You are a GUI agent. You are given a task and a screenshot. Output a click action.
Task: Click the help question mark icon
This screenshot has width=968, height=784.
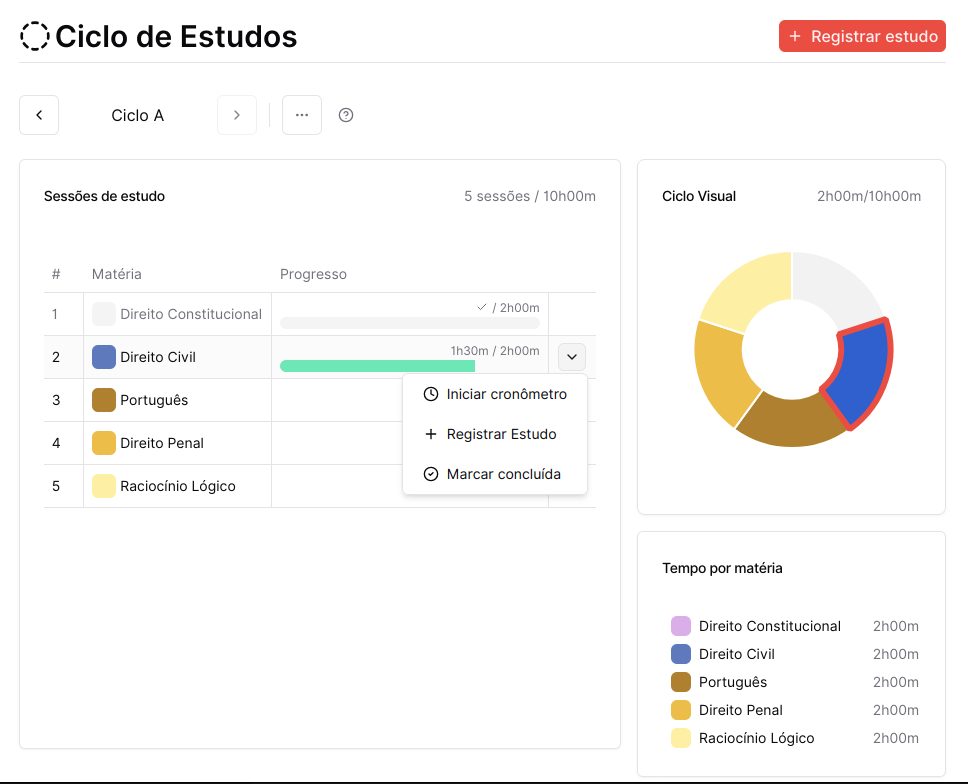tap(346, 115)
